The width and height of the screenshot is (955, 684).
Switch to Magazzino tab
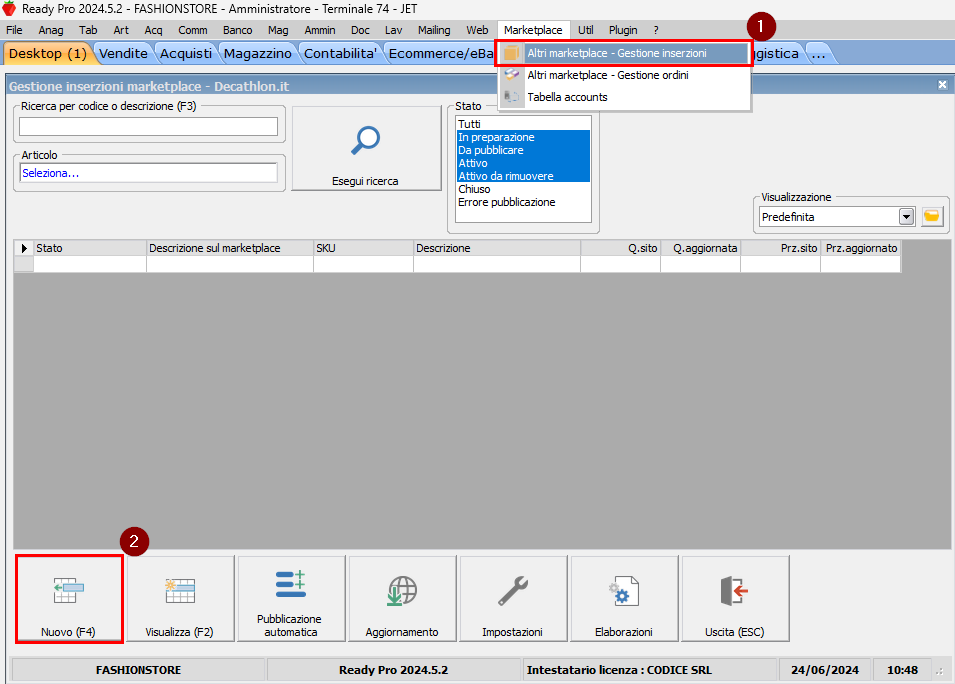[258, 54]
